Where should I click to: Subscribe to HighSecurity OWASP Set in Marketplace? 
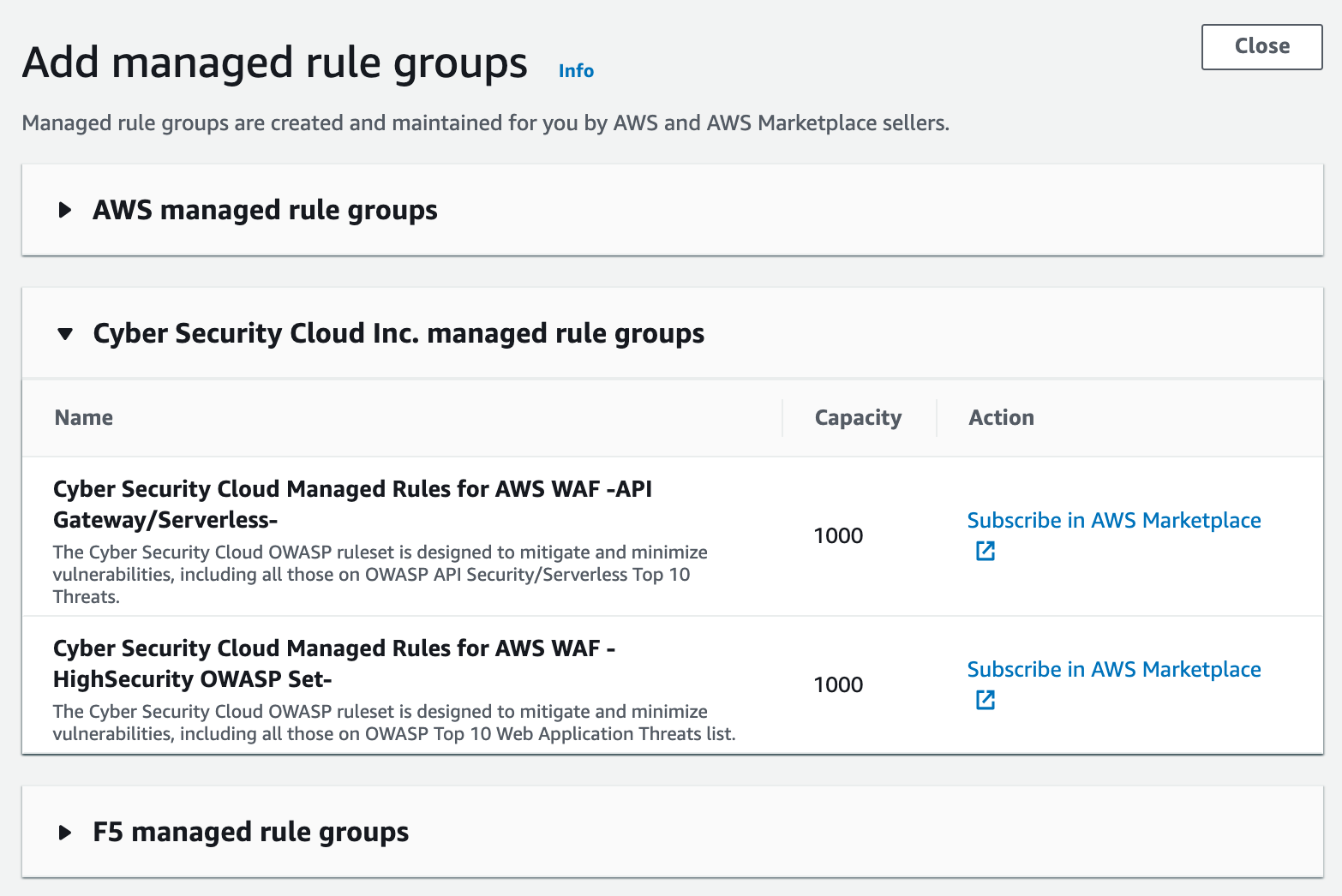pos(1113,669)
